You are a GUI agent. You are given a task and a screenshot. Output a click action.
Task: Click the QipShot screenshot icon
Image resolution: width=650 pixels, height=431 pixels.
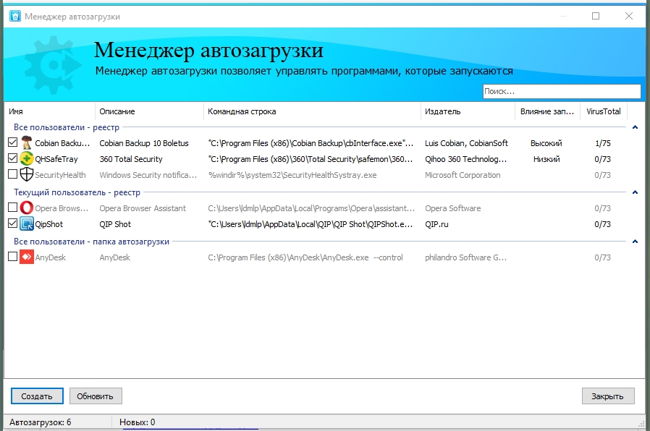(27, 224)
